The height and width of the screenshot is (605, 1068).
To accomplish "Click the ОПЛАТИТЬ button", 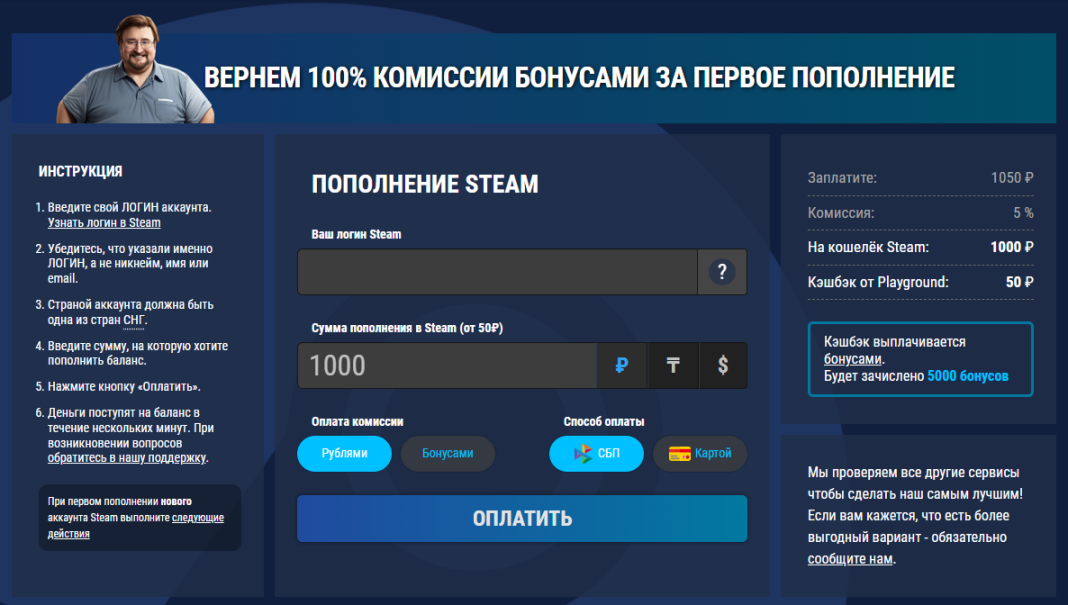I will pos(522,518).
